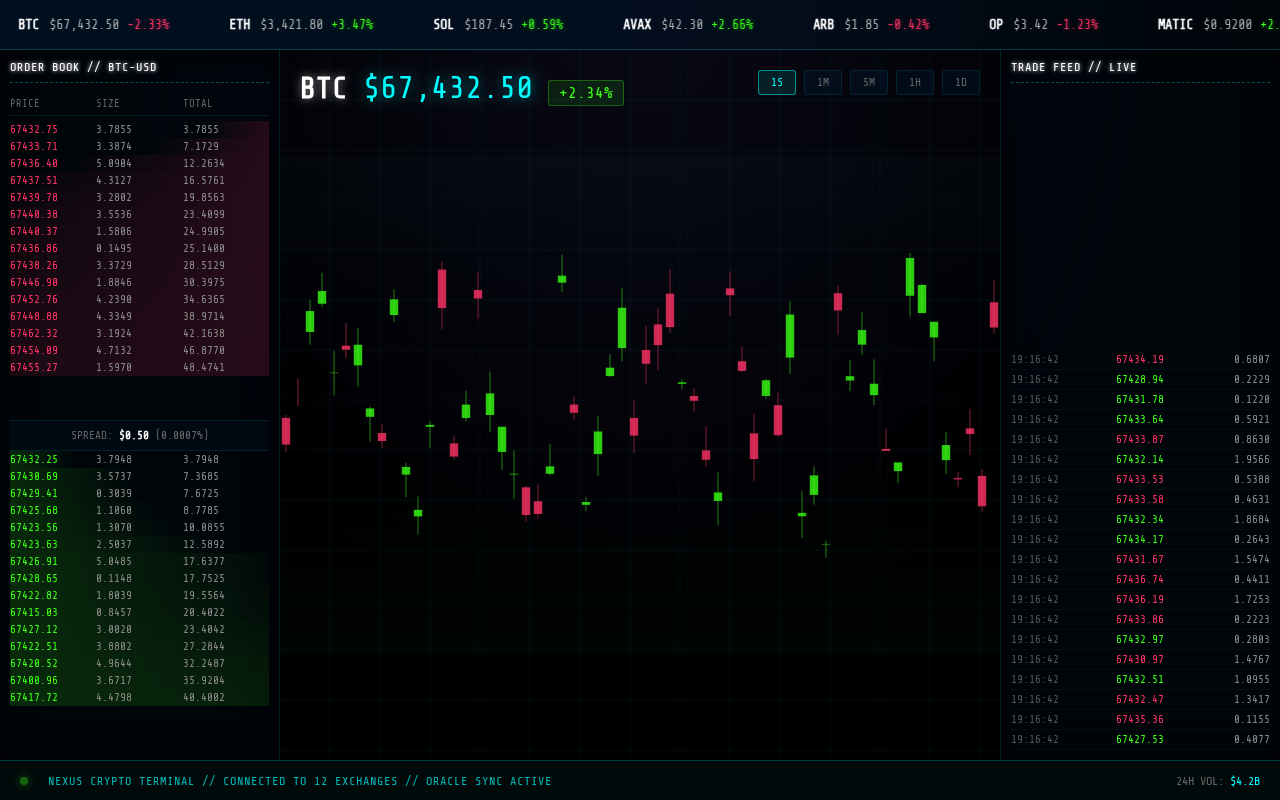
Task: Click the large BTC $67,432.50 price heading
Action: [415, 88]
